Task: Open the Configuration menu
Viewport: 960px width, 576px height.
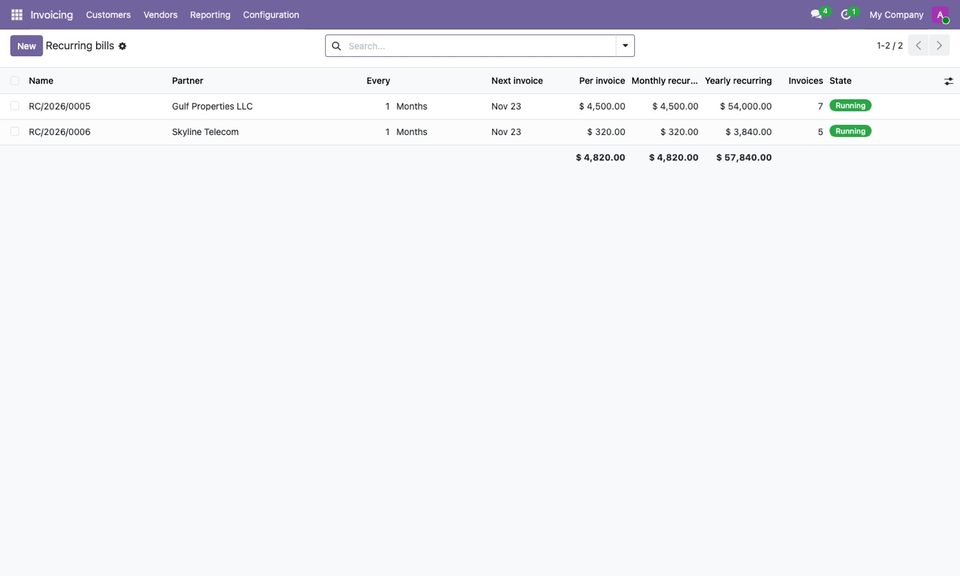Action: pyautogui.click(x=271, y=15)
